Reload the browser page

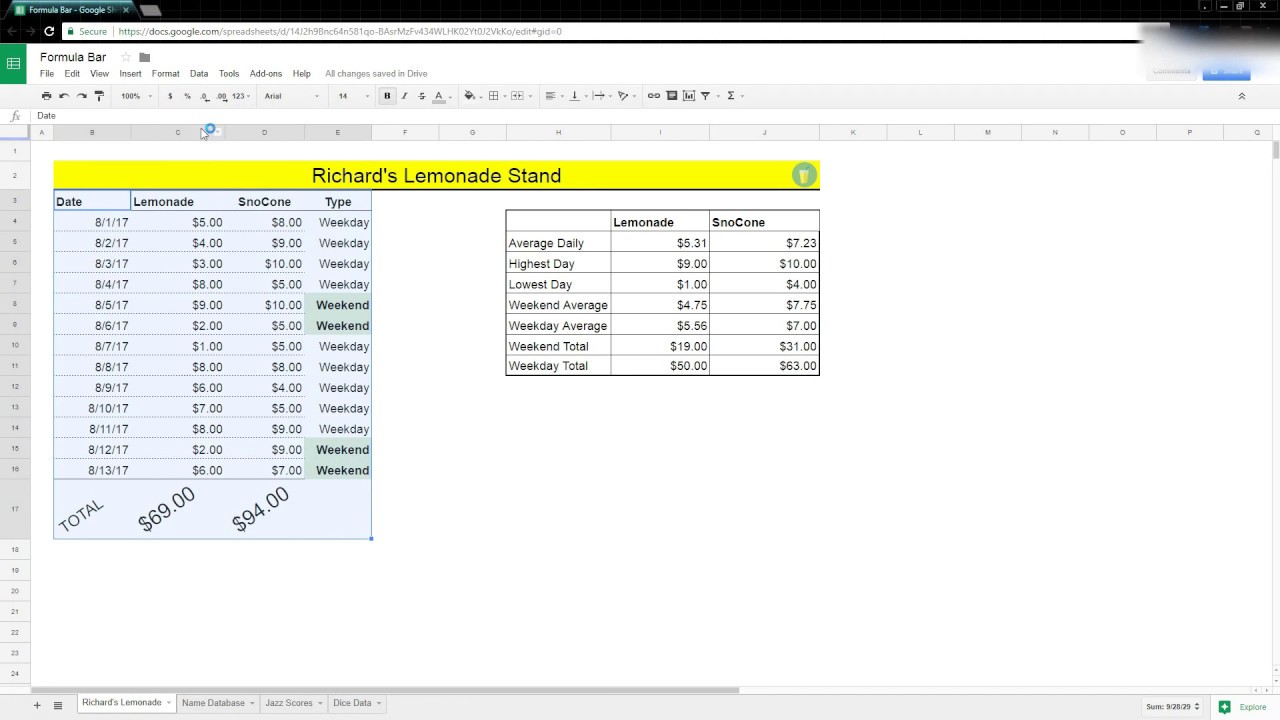coord(49,32)
